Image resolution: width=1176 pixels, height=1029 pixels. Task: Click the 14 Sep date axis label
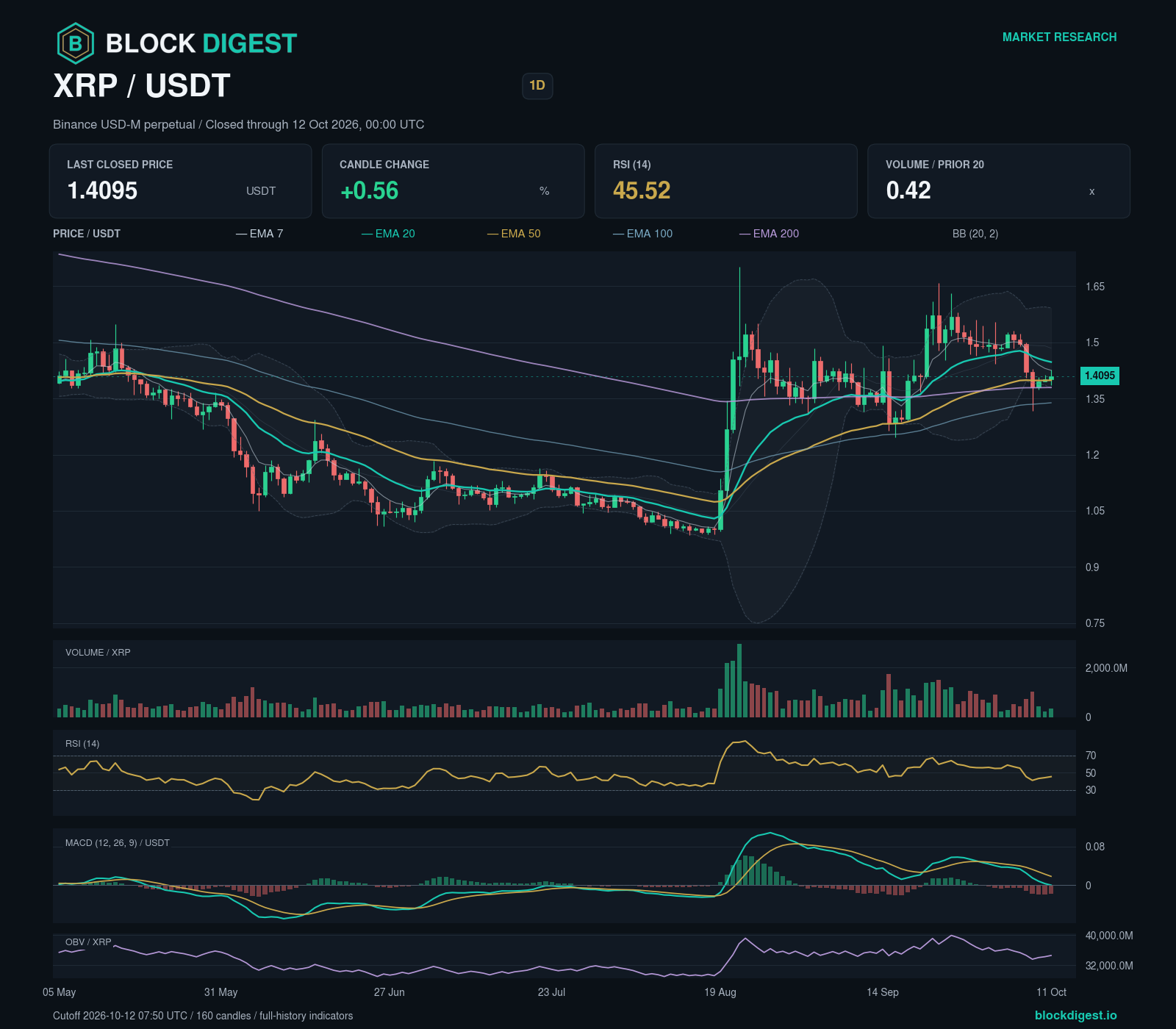coord(883,992)
